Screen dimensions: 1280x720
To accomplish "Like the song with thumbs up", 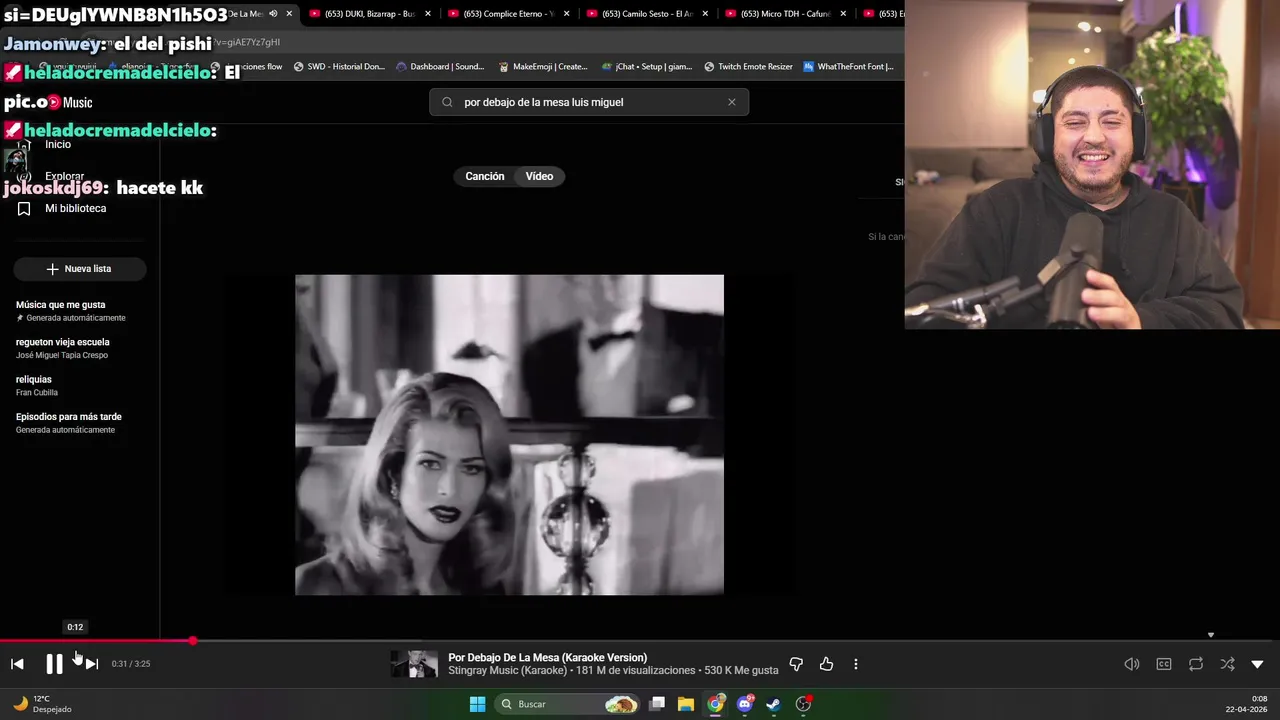I will coord(826,664).
